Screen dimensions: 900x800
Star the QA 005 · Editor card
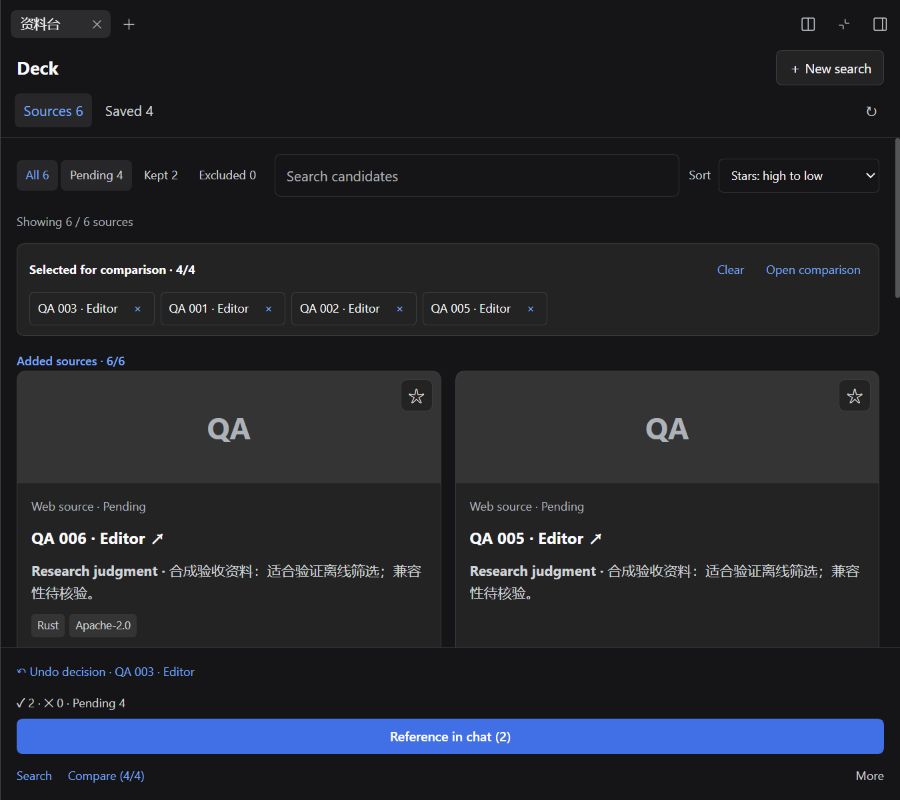[854, 396]
